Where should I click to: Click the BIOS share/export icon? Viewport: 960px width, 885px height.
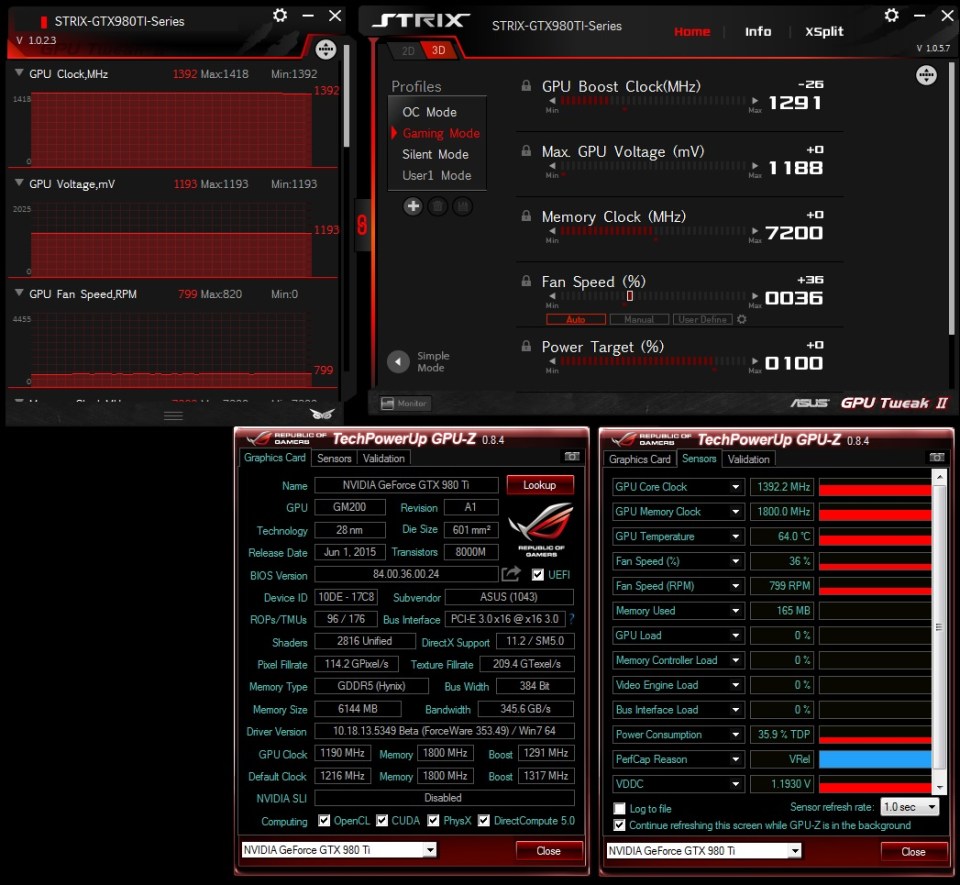tap(511, 574)
